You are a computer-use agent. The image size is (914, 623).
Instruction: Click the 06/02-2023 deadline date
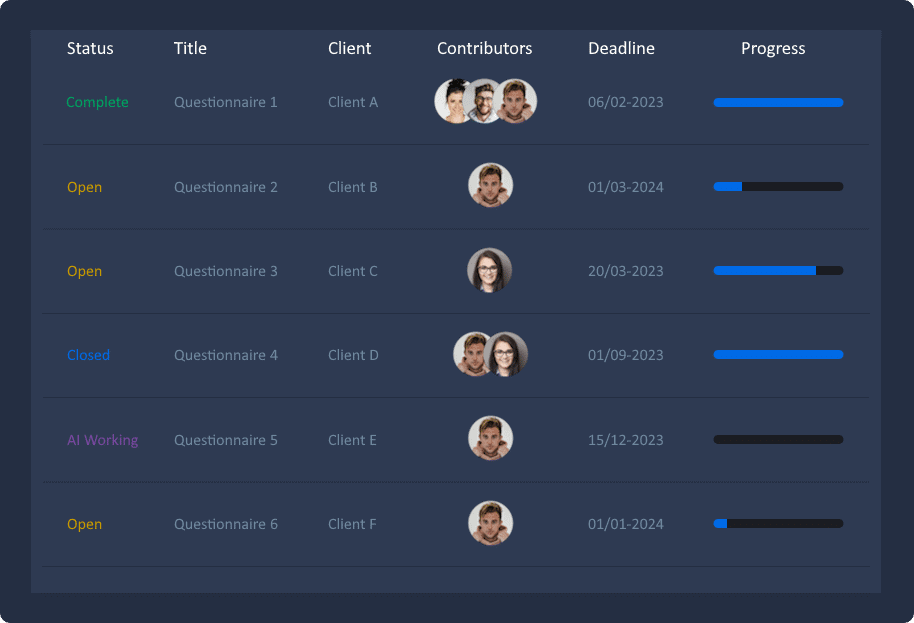625,102
